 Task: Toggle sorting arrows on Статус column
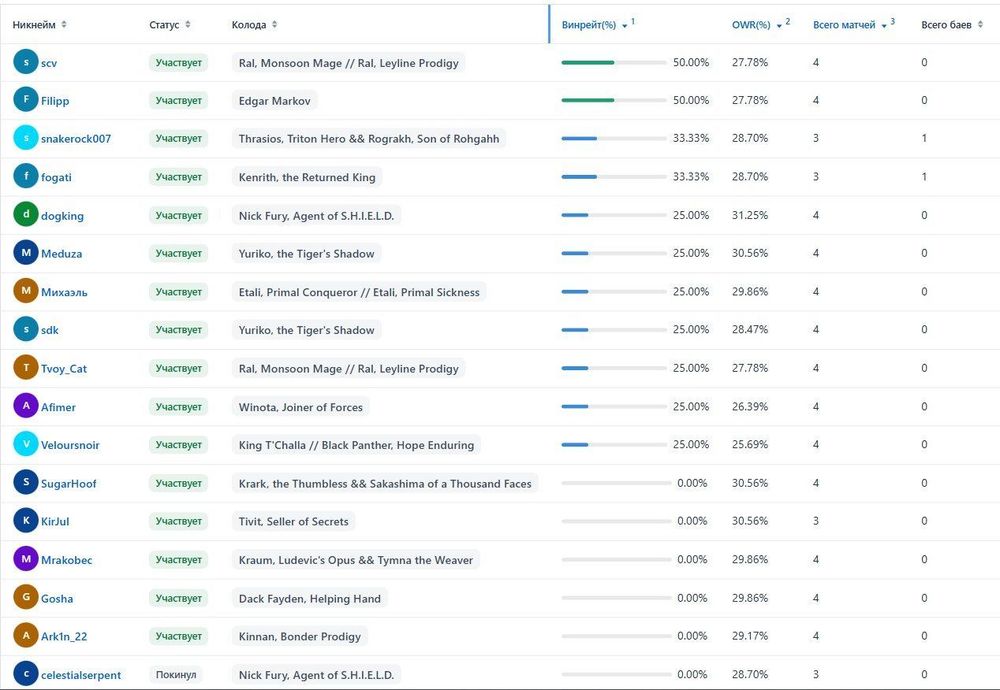(188, 24)
